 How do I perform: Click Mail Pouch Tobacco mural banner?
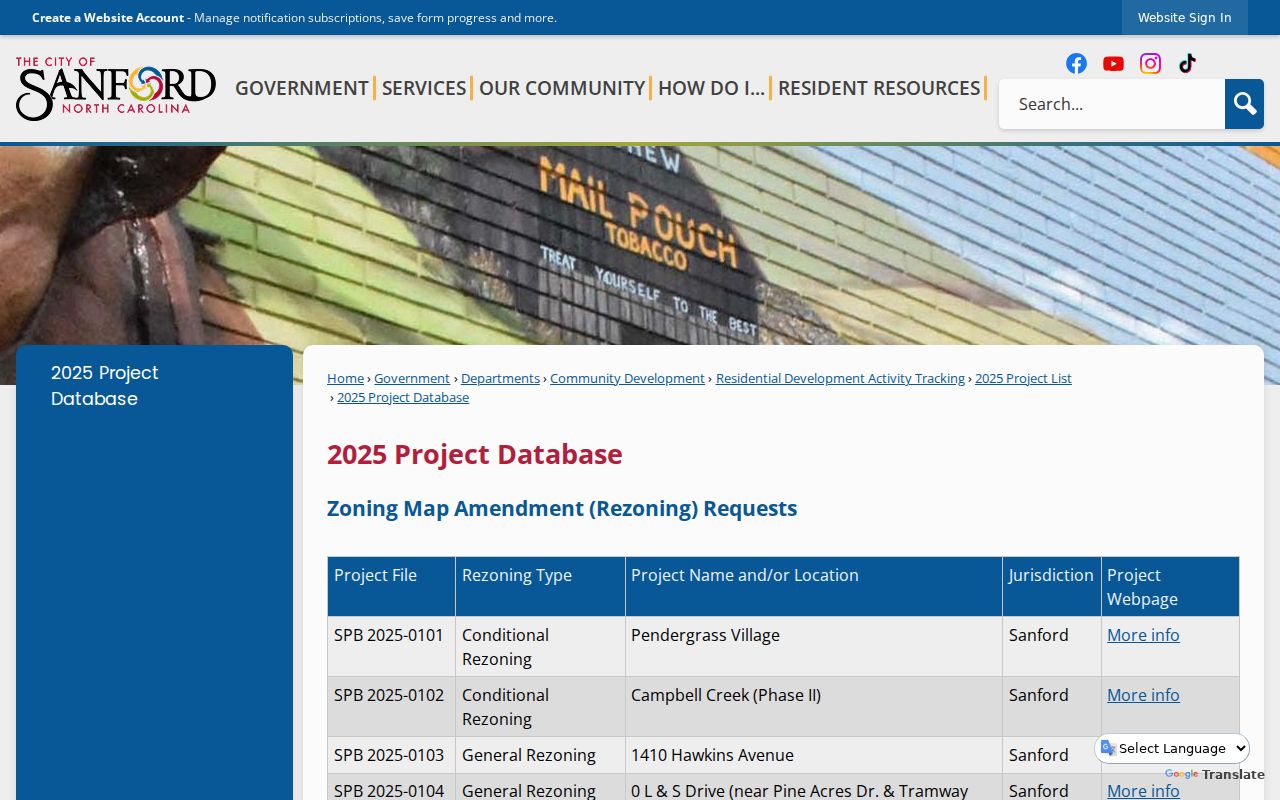[x=640, y=245]
